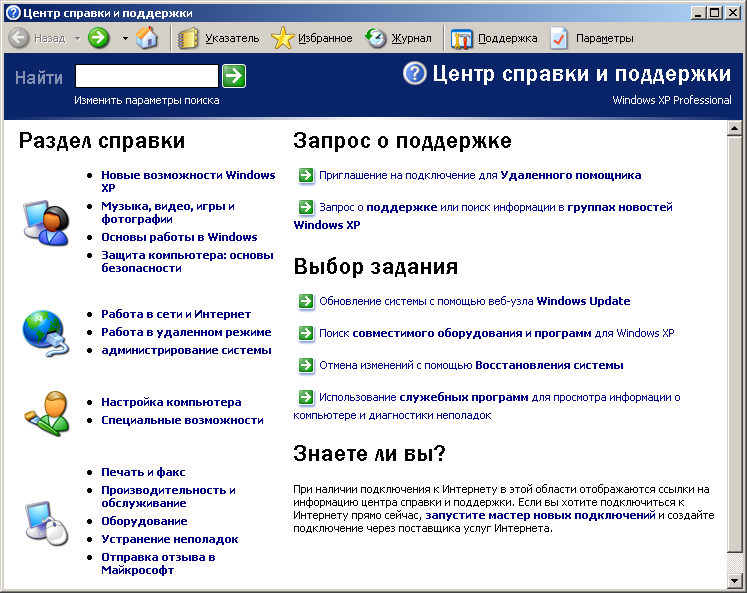
Task: Open Печать и факс topic
Action: tap(143, 472)
